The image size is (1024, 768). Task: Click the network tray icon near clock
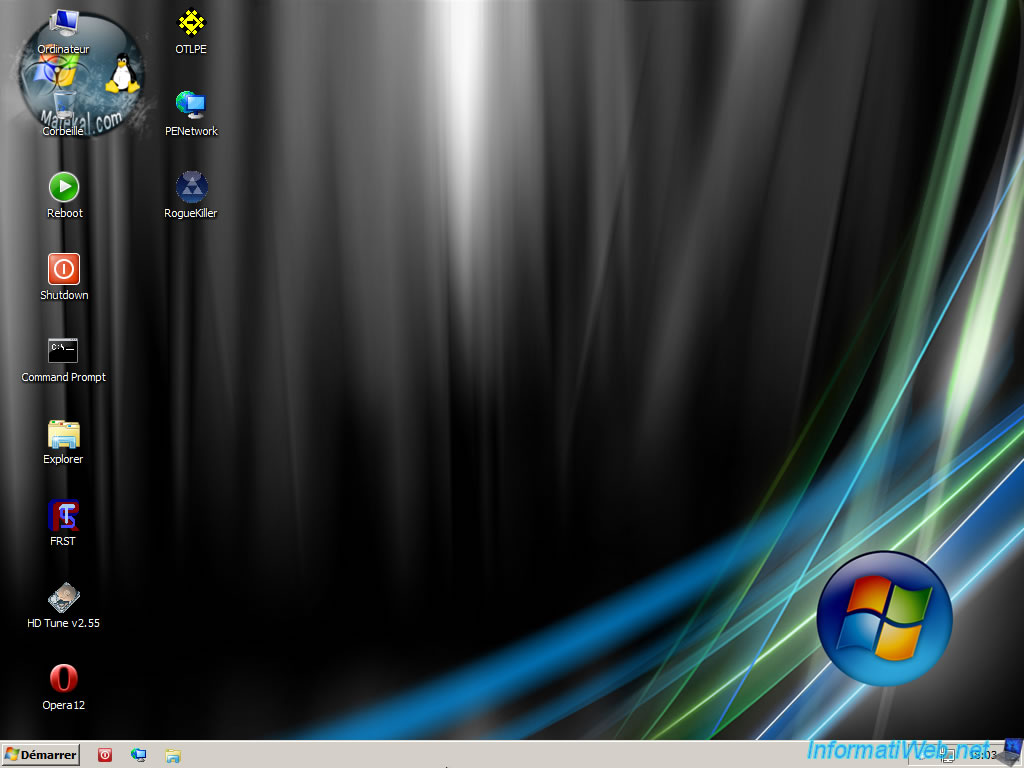[947, 755]
